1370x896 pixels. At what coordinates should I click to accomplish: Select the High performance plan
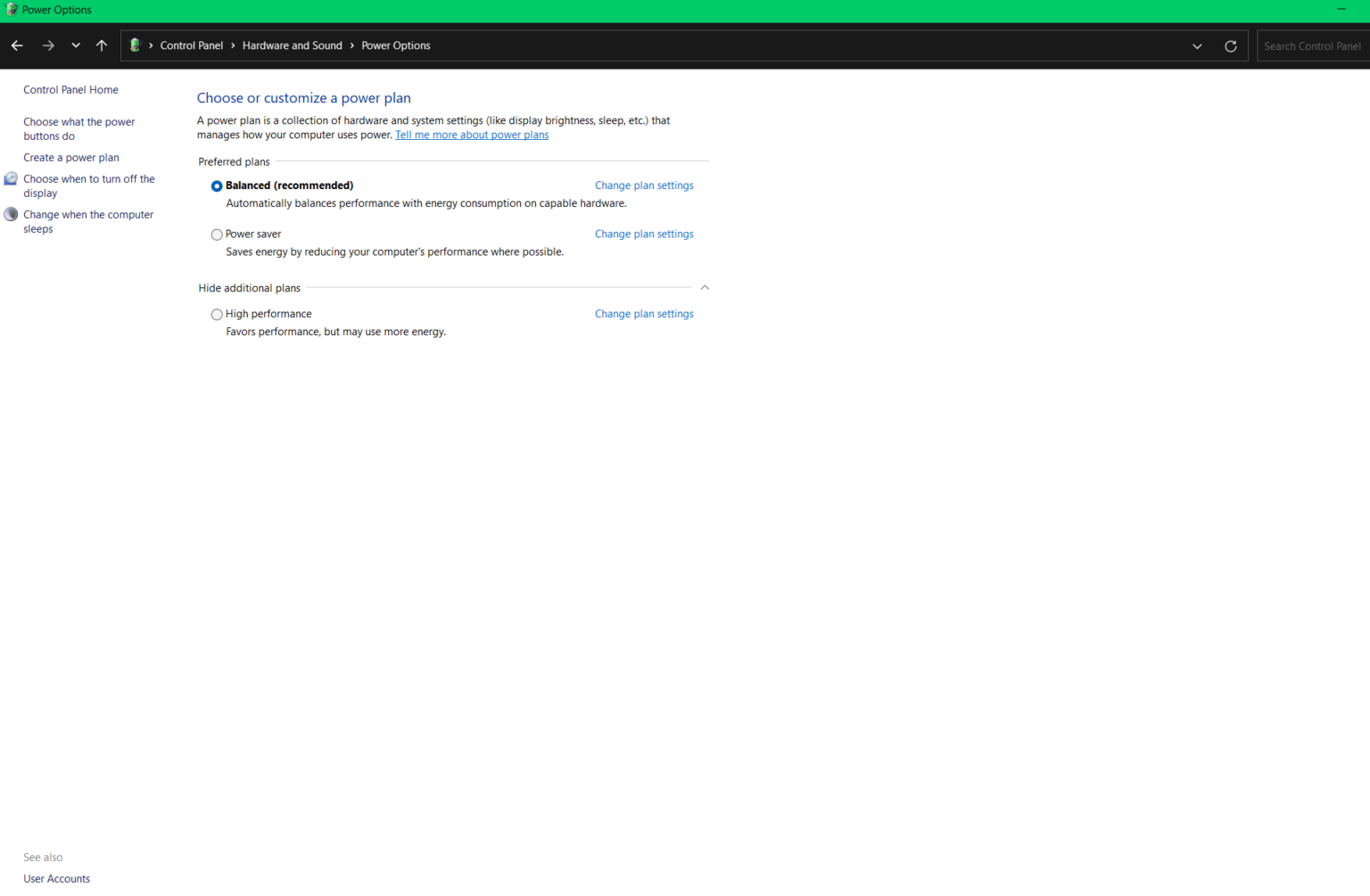[x=217, y=315]
